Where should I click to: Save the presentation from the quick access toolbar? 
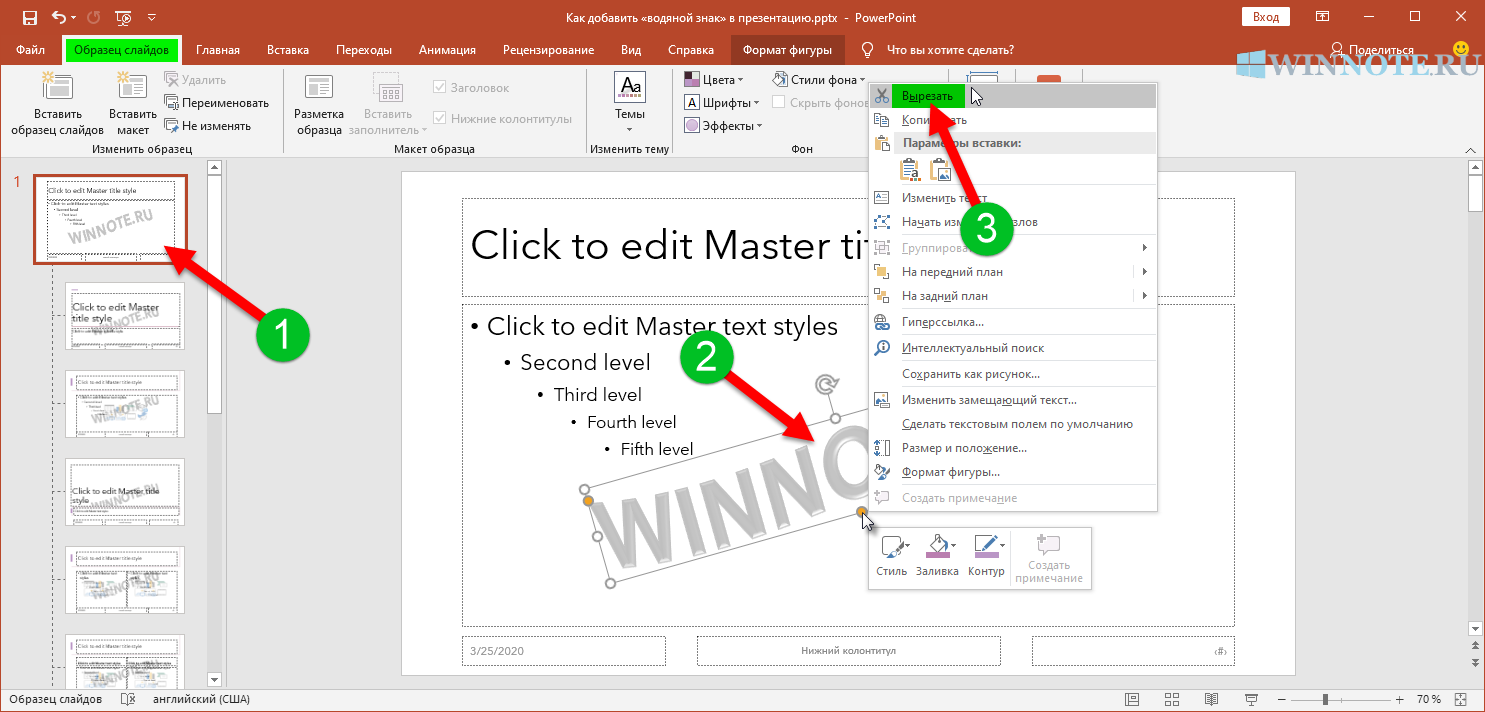(29, 17)
